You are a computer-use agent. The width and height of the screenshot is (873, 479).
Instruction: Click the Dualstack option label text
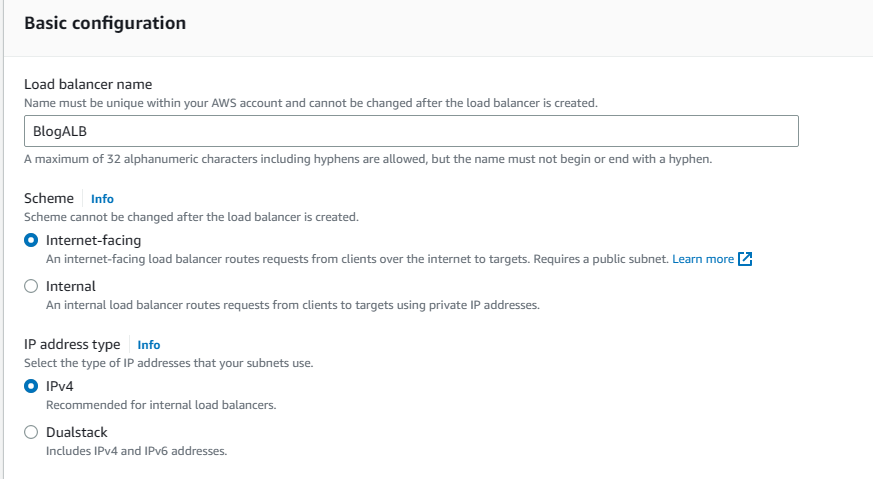[77, 432]
